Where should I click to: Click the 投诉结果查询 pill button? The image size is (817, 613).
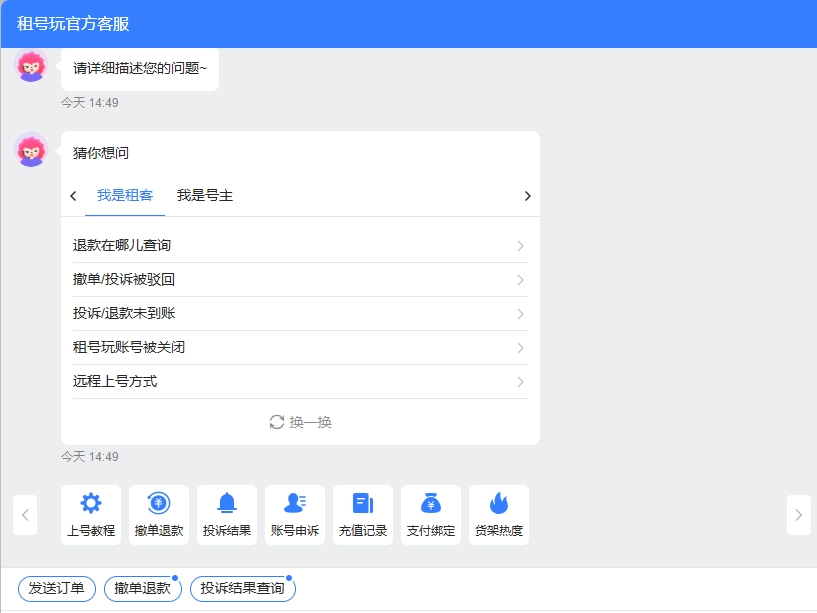point(243,589)
